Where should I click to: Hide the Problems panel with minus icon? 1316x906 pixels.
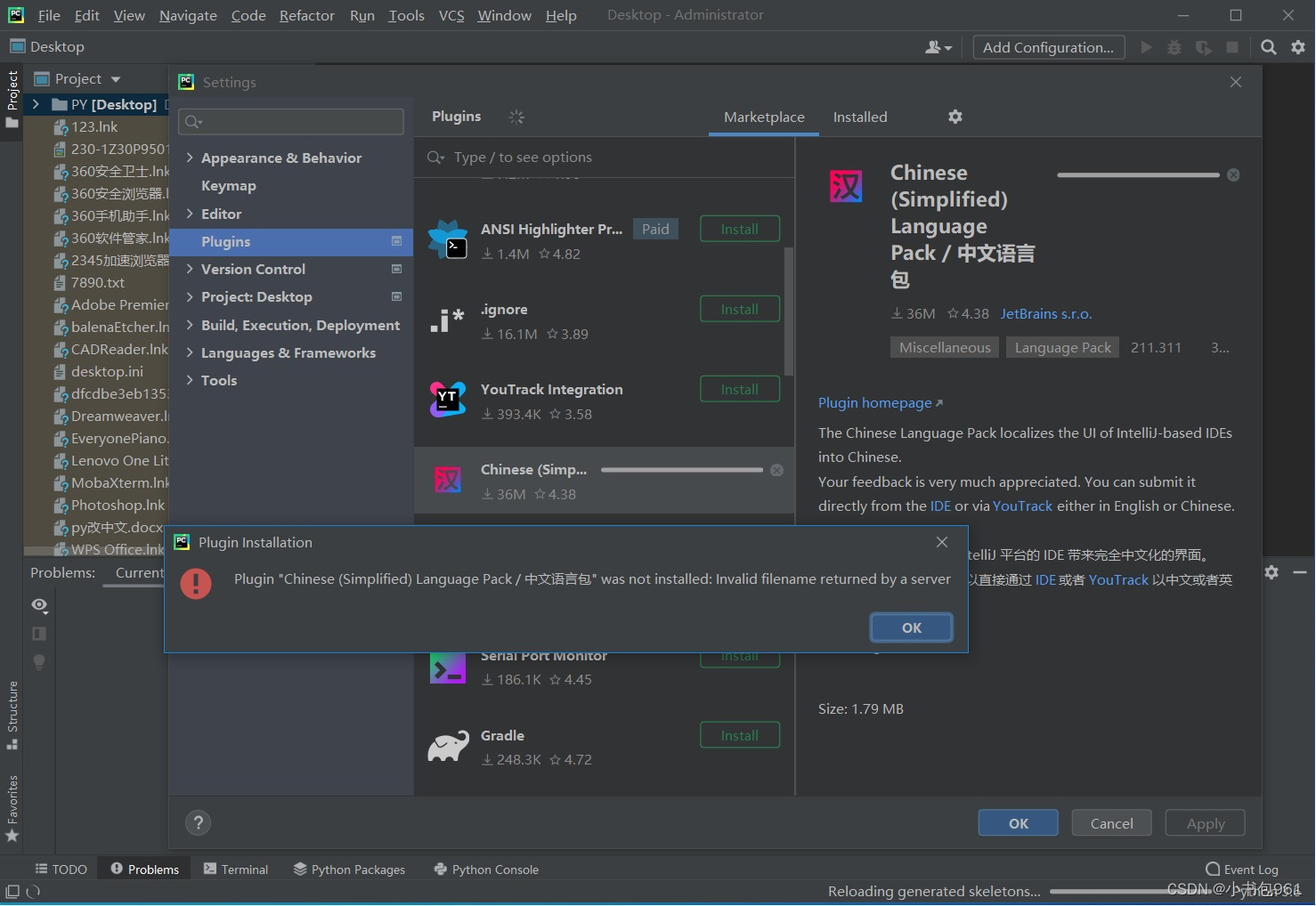click(x=1300, y=572)
